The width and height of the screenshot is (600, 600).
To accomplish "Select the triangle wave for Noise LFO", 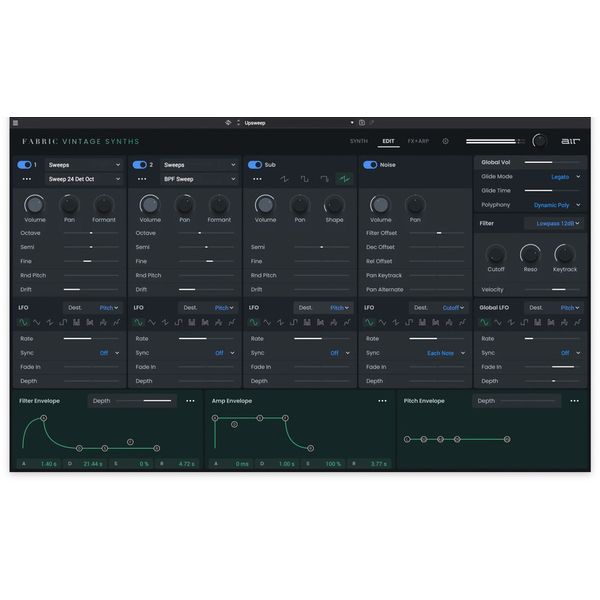I will [383, 323].
